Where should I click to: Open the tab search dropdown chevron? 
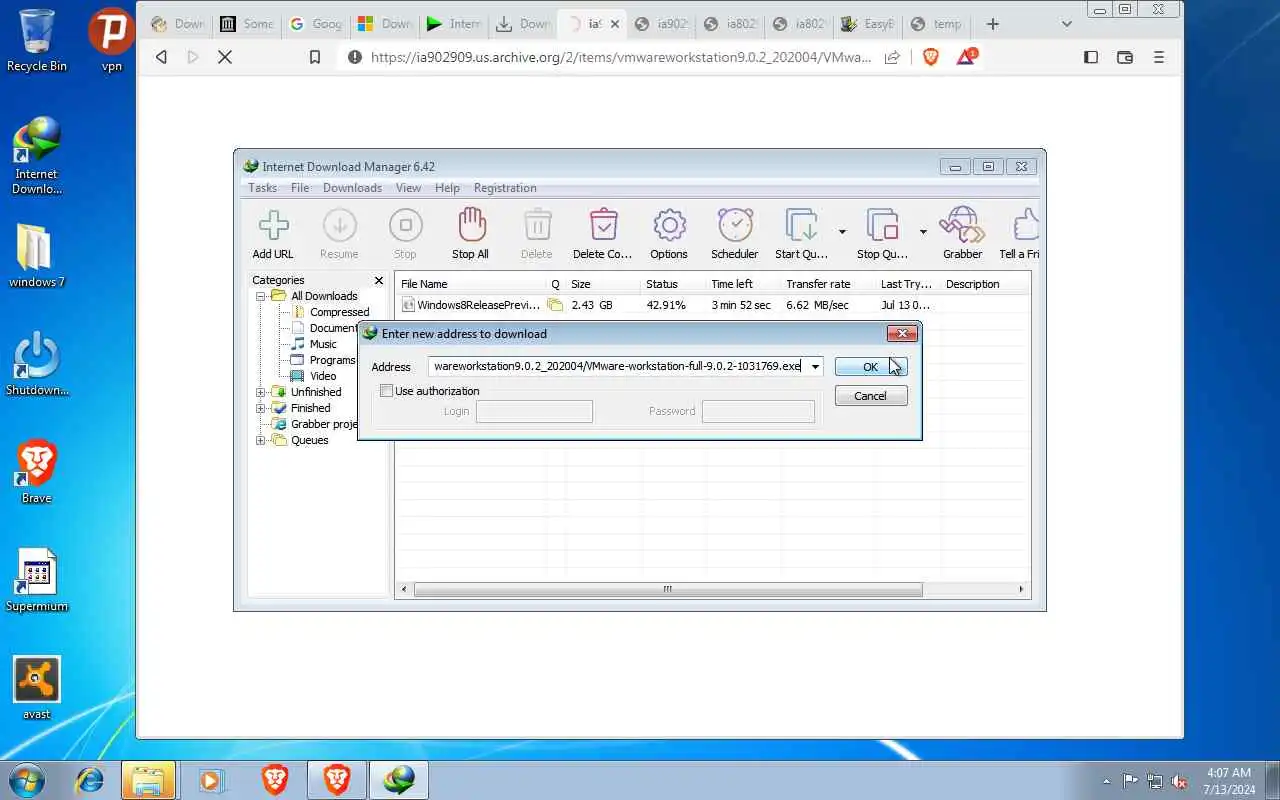[1067, 24]
